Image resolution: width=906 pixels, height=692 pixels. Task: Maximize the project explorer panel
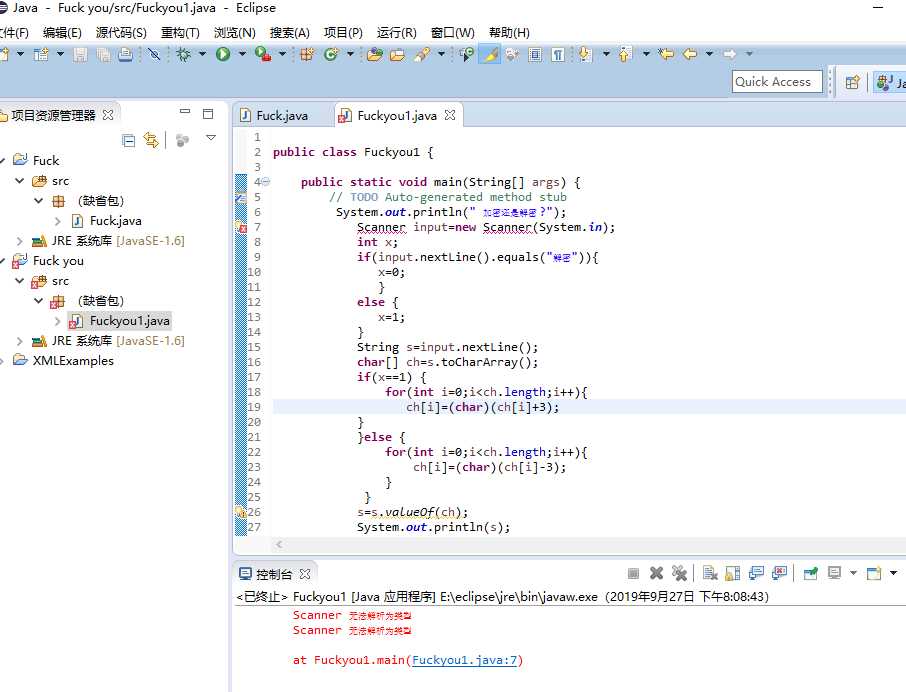208,114
